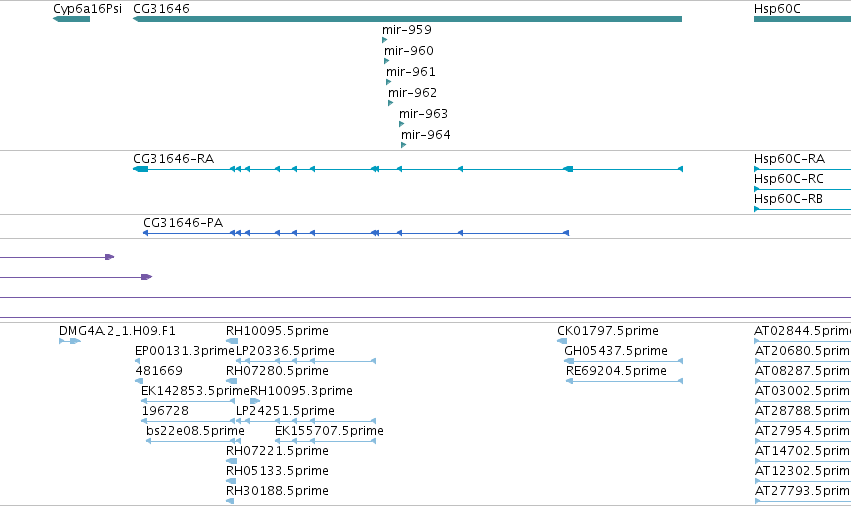Select the mir-963 feature label
This screenshot has height=506, width=851.
[423, 114]
